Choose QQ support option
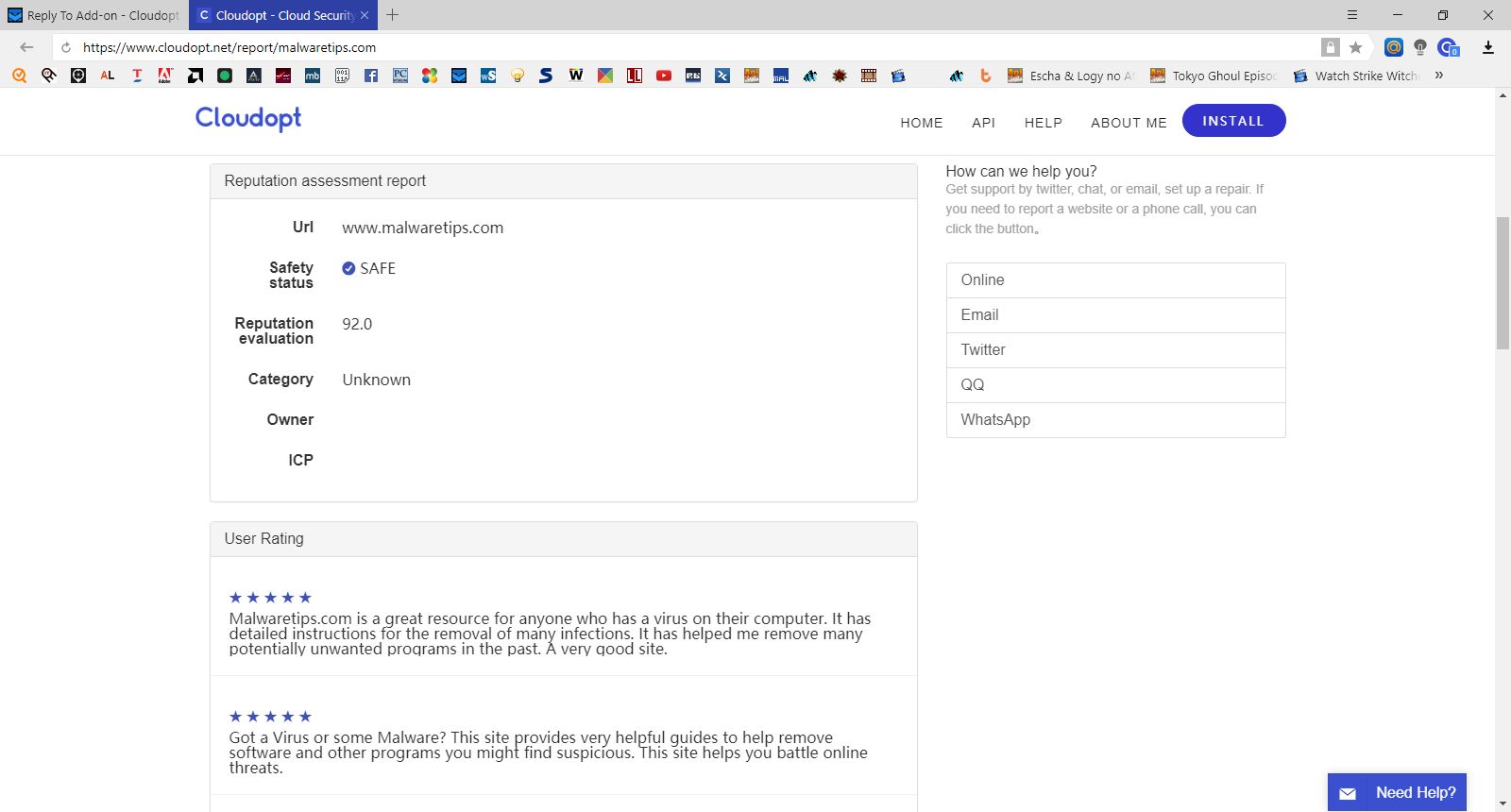The height and width of the screenshot is (812, 1511). coord(1115,385)
